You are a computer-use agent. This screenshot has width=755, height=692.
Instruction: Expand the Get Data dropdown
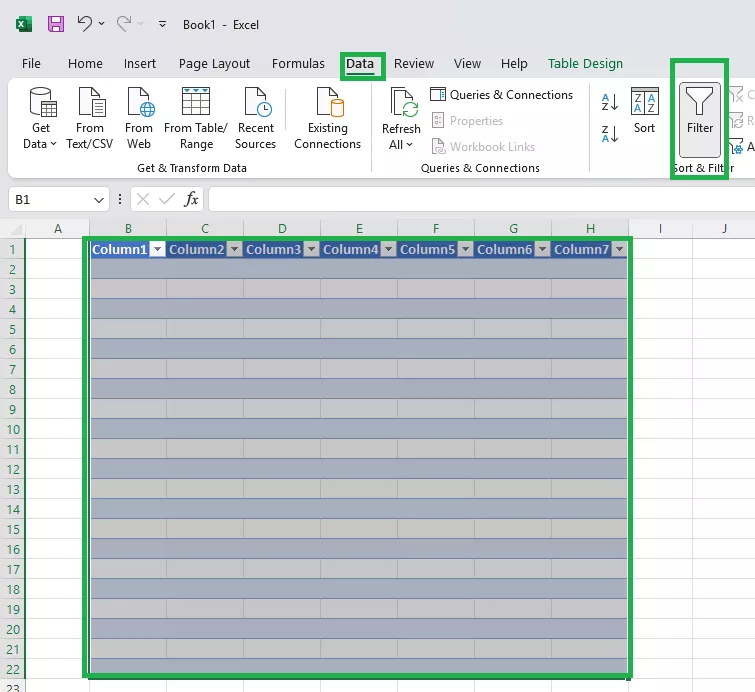tap(40, 118)
